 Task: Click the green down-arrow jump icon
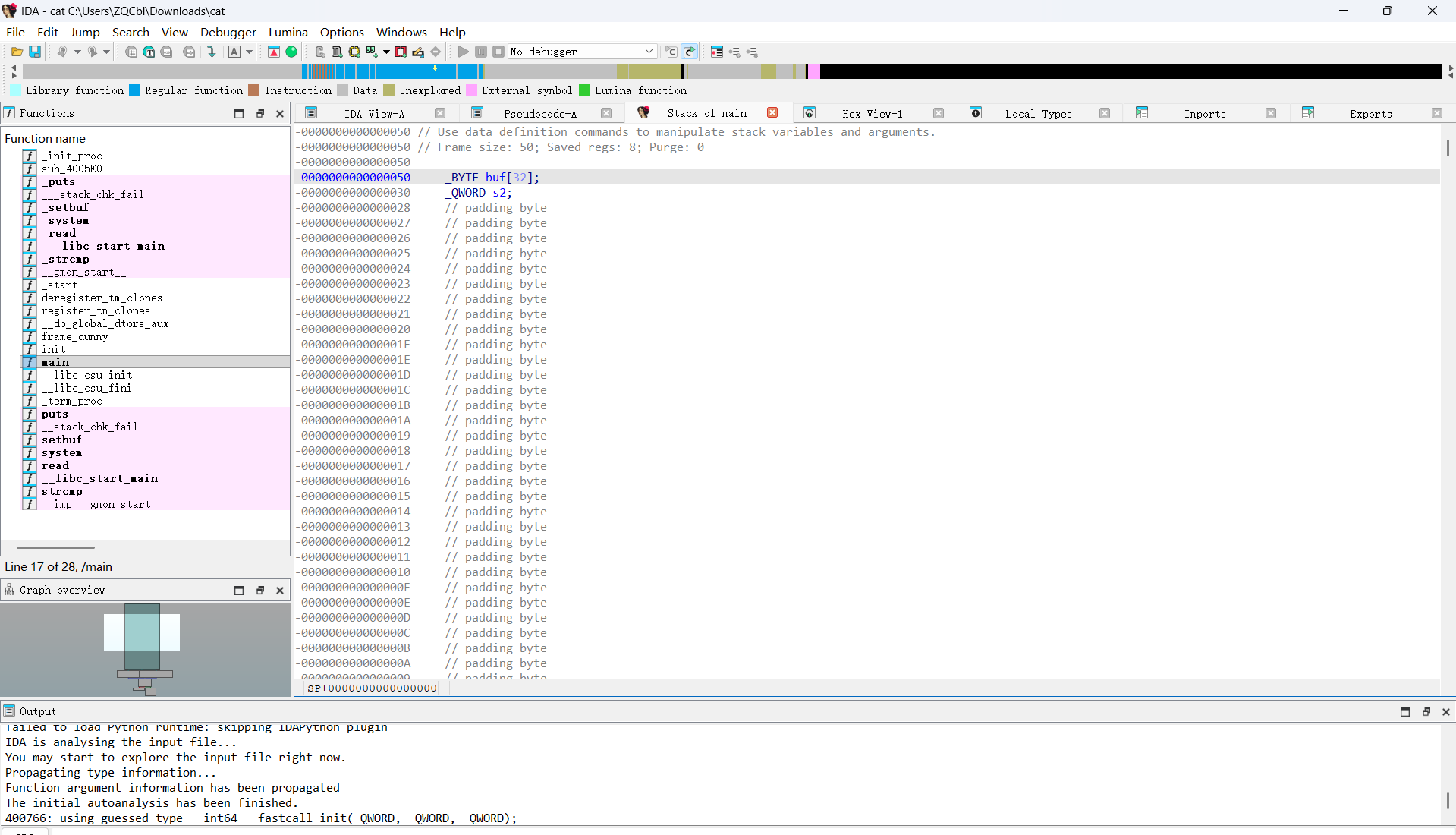click(x=212, y=52)
